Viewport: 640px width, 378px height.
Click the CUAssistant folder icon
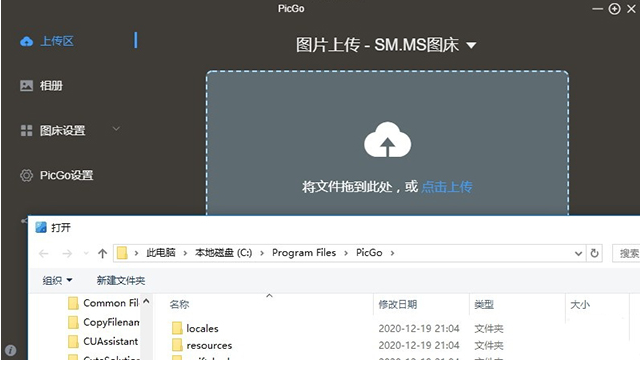73,341
